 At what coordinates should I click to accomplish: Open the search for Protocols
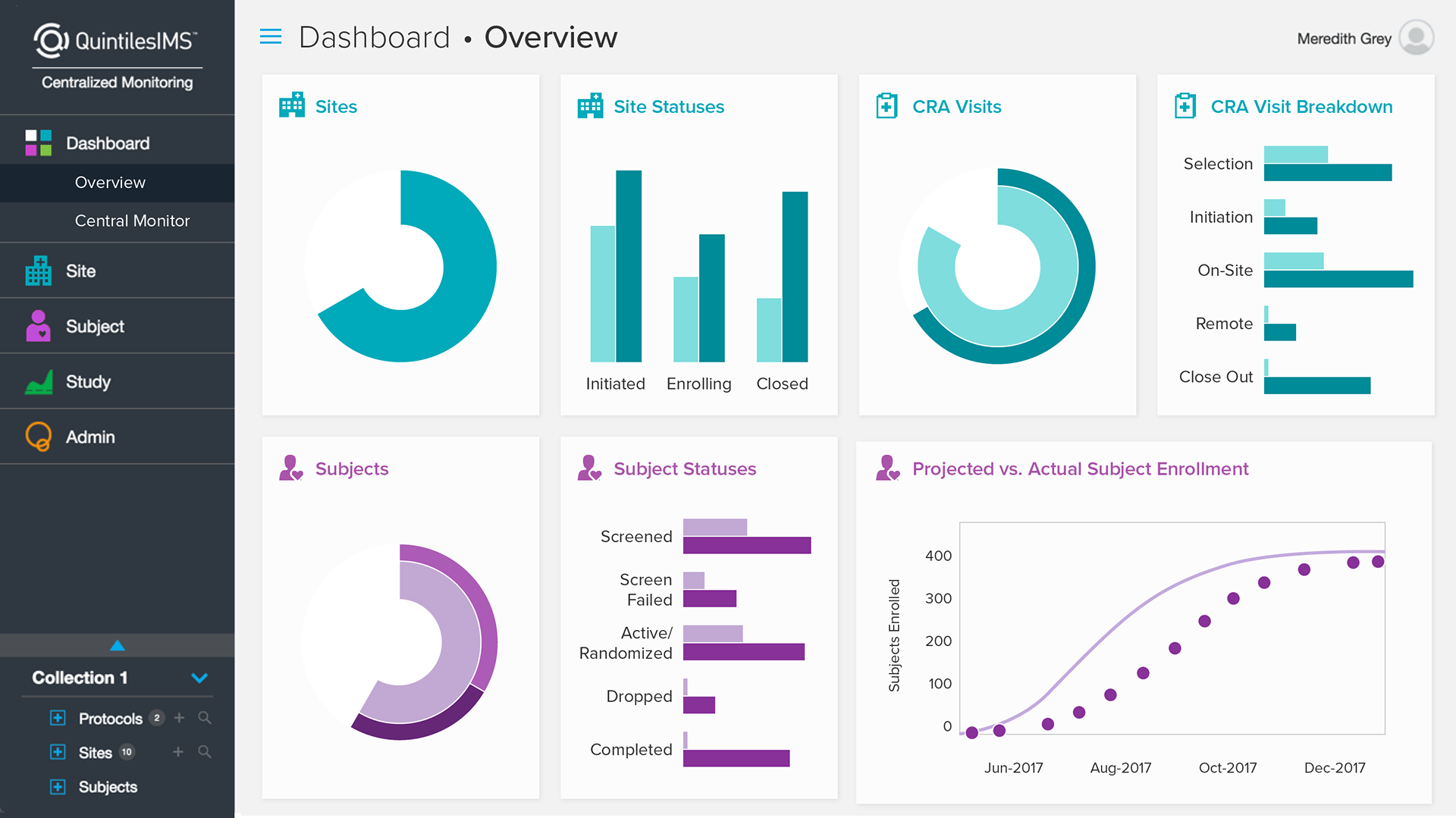(x=205, y=718)
